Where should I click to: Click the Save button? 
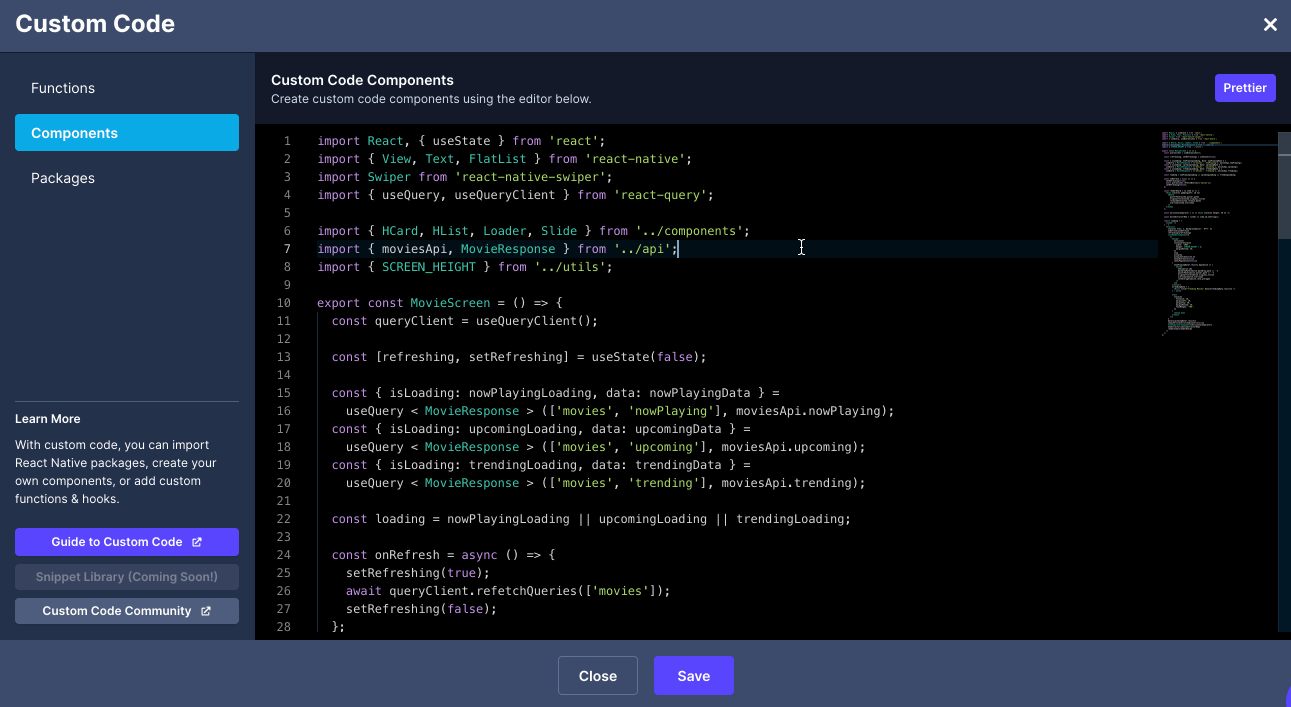tap(694, 676)
